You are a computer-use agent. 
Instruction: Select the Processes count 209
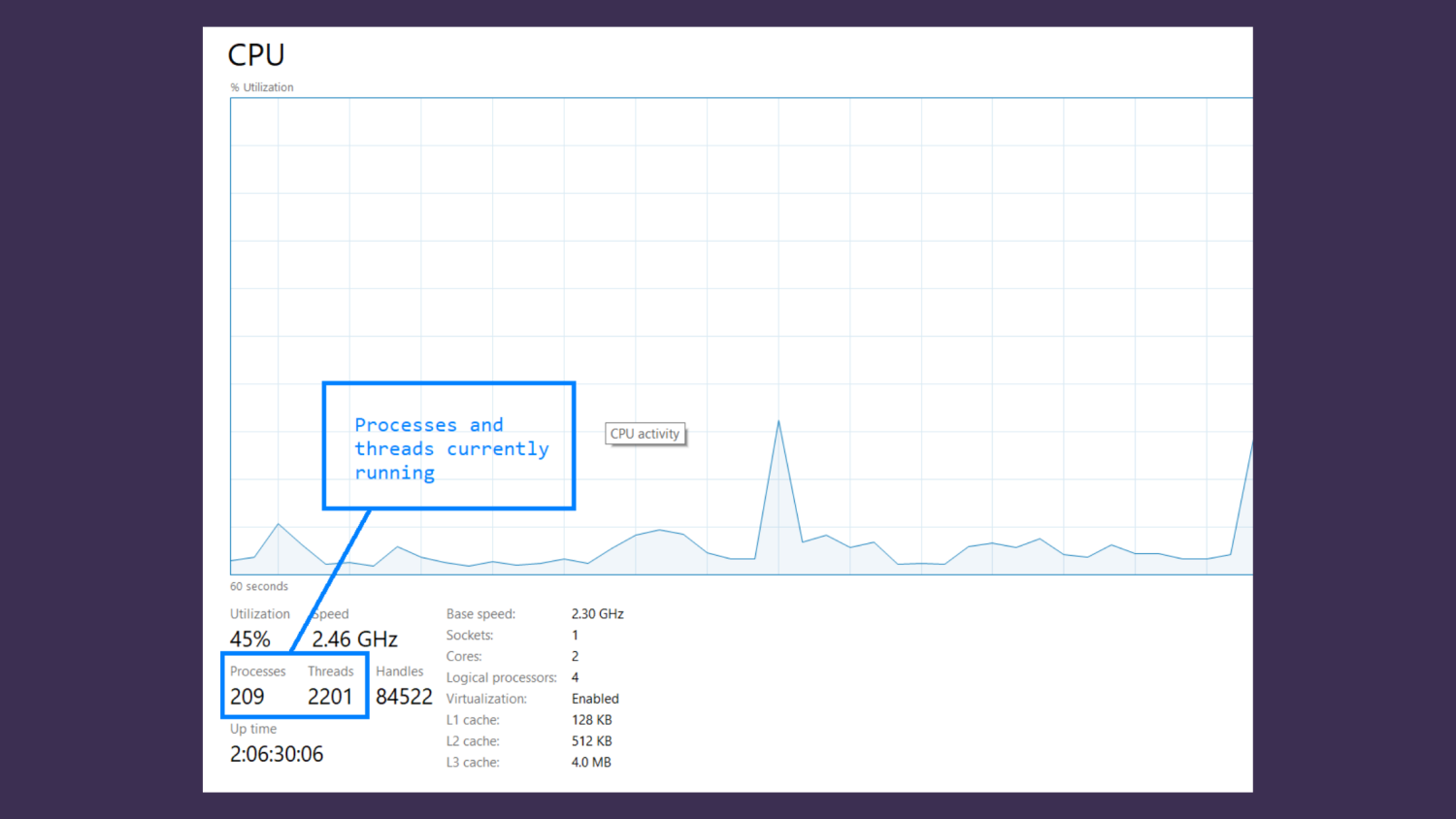click(247, 697)
